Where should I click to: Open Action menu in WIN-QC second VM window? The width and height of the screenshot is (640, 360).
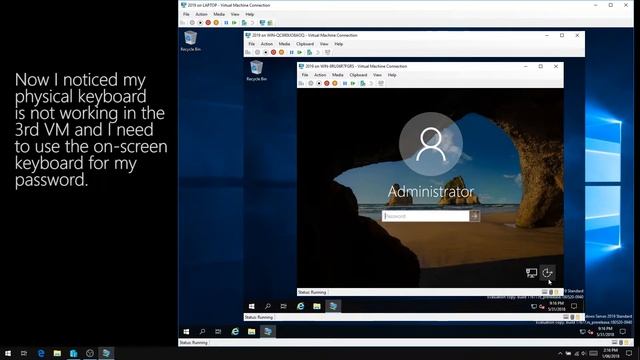pyautogui.click(x=267, y=44)
